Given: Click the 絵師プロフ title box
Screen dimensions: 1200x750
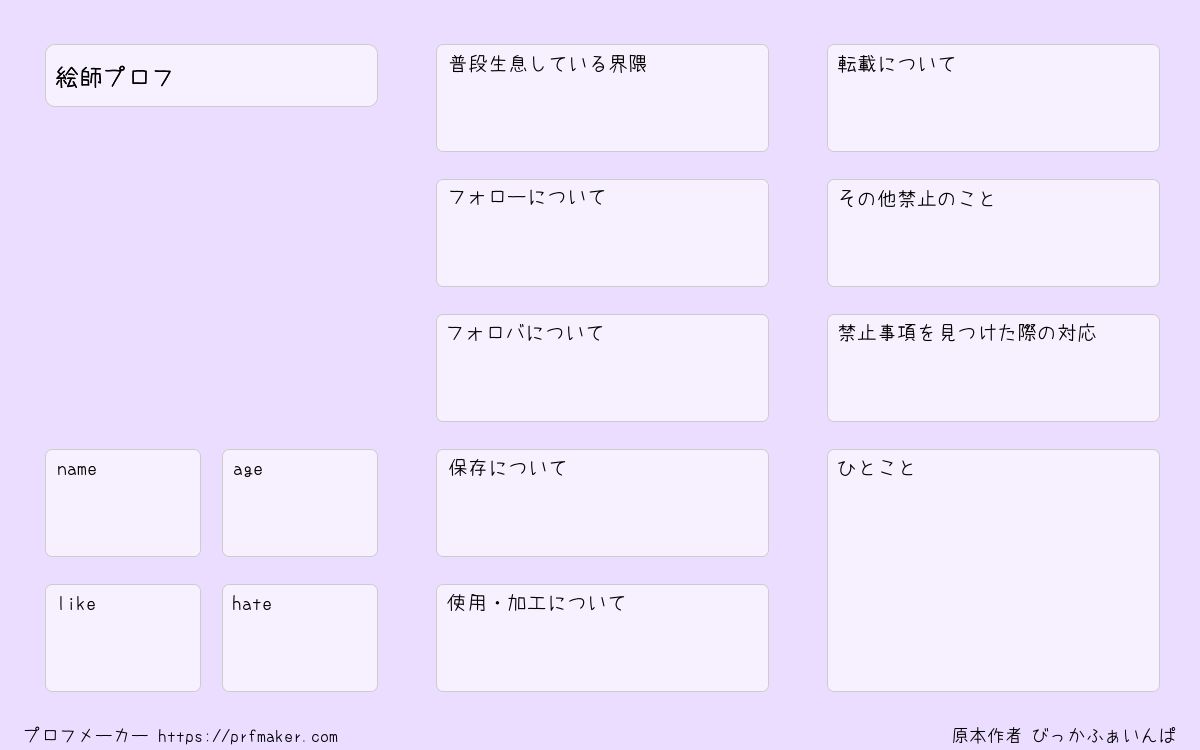Looking at the screenshot, I should coord(211,75).
